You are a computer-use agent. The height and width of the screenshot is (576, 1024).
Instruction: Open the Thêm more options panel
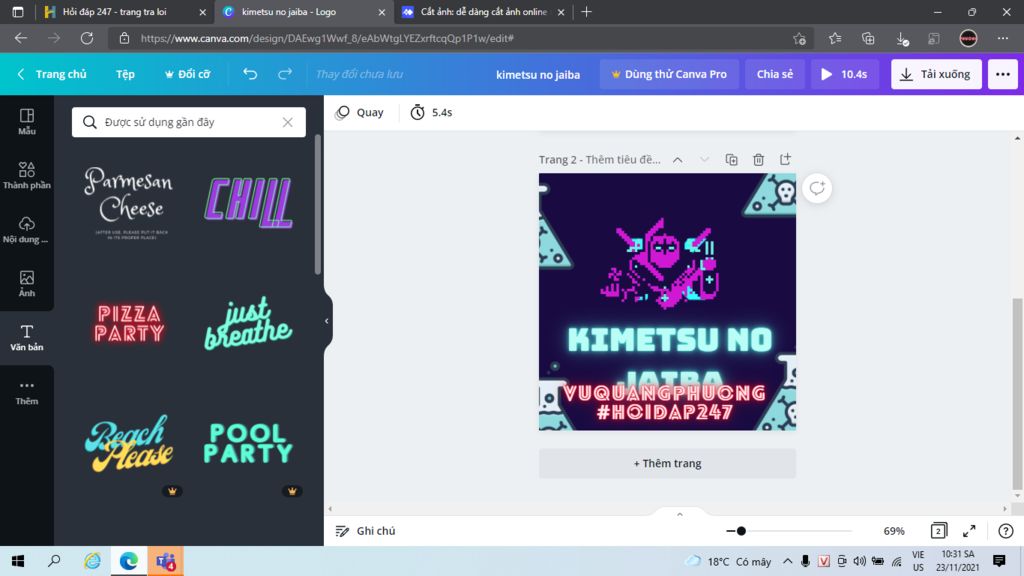(x=27, y=392)
